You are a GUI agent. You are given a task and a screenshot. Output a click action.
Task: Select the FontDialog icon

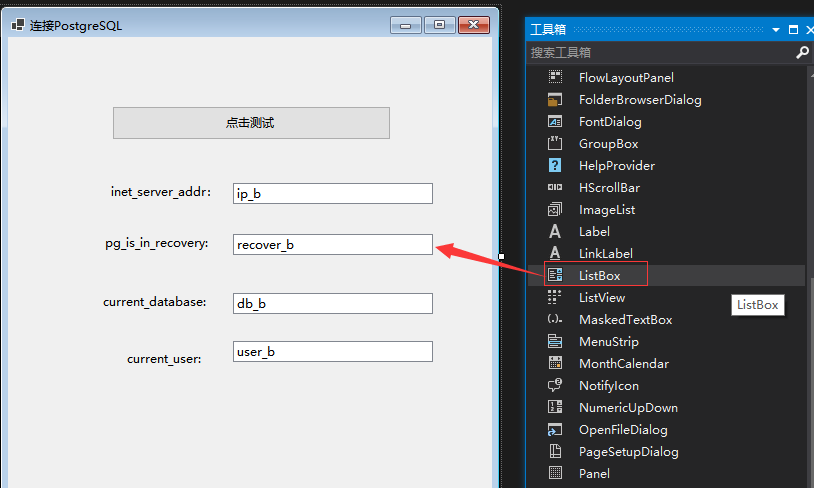click(x=555, y=121)
